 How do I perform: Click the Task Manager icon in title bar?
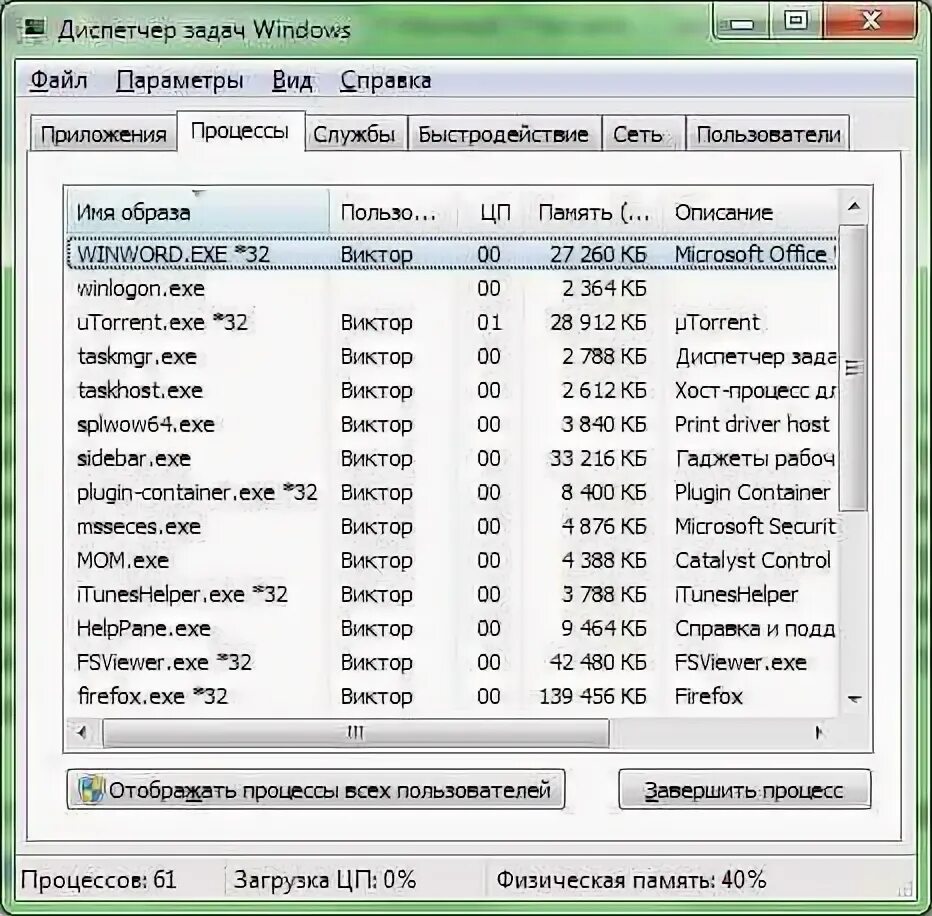tap(34, 29)
